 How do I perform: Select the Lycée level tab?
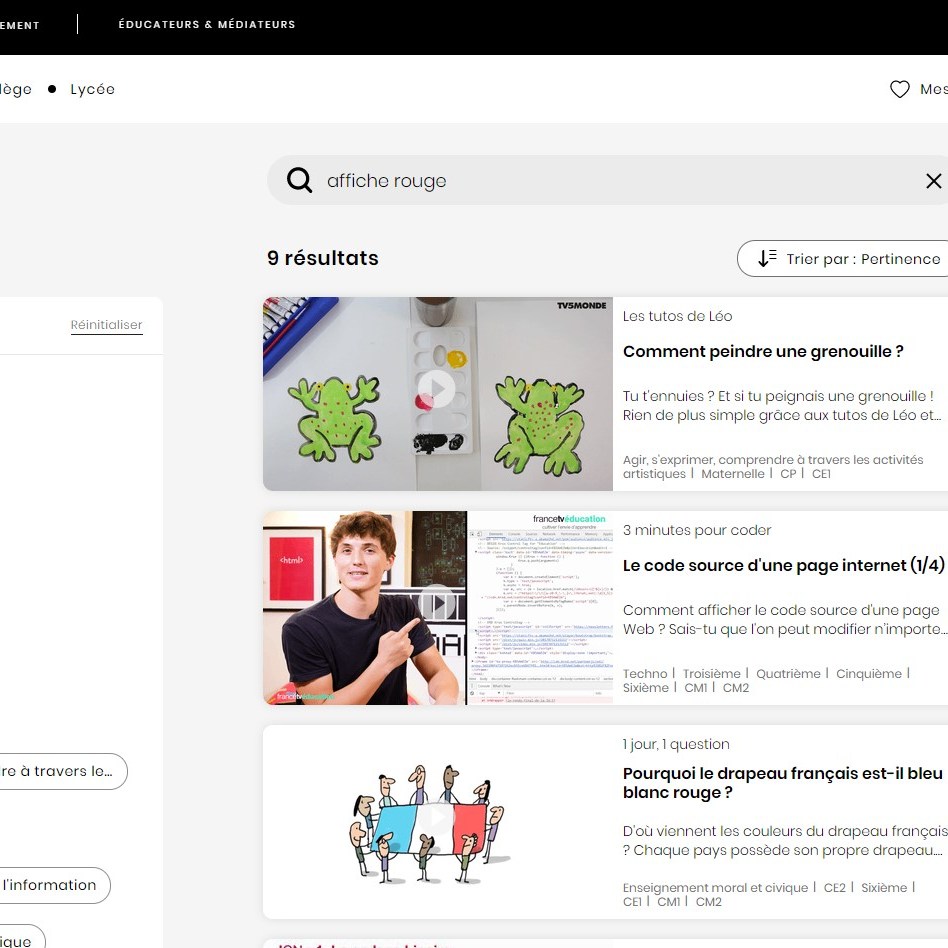(92, 89)
